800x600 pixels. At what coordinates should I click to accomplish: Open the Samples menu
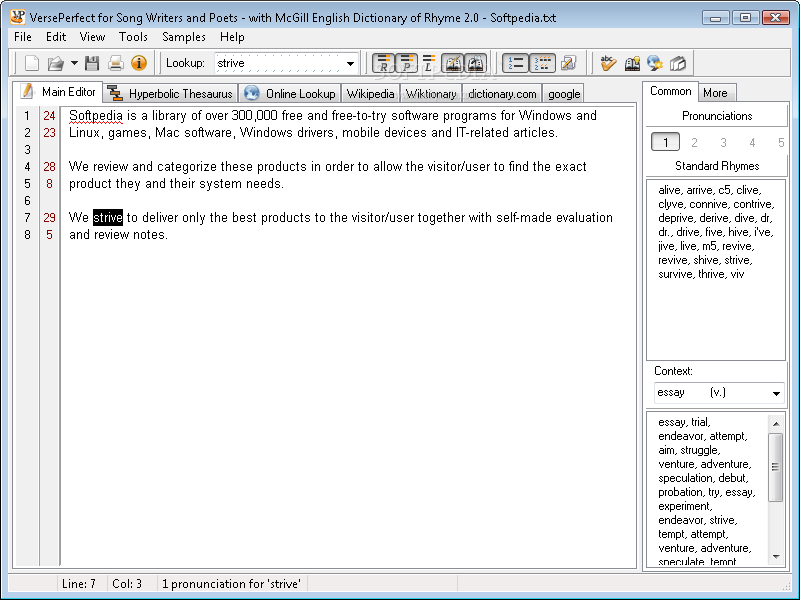pyautogui.click(x=184, y=37)
